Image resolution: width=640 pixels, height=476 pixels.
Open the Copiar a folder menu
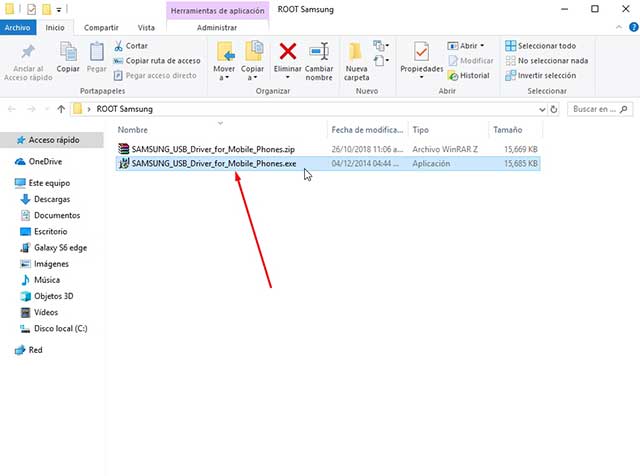(252, 61)
